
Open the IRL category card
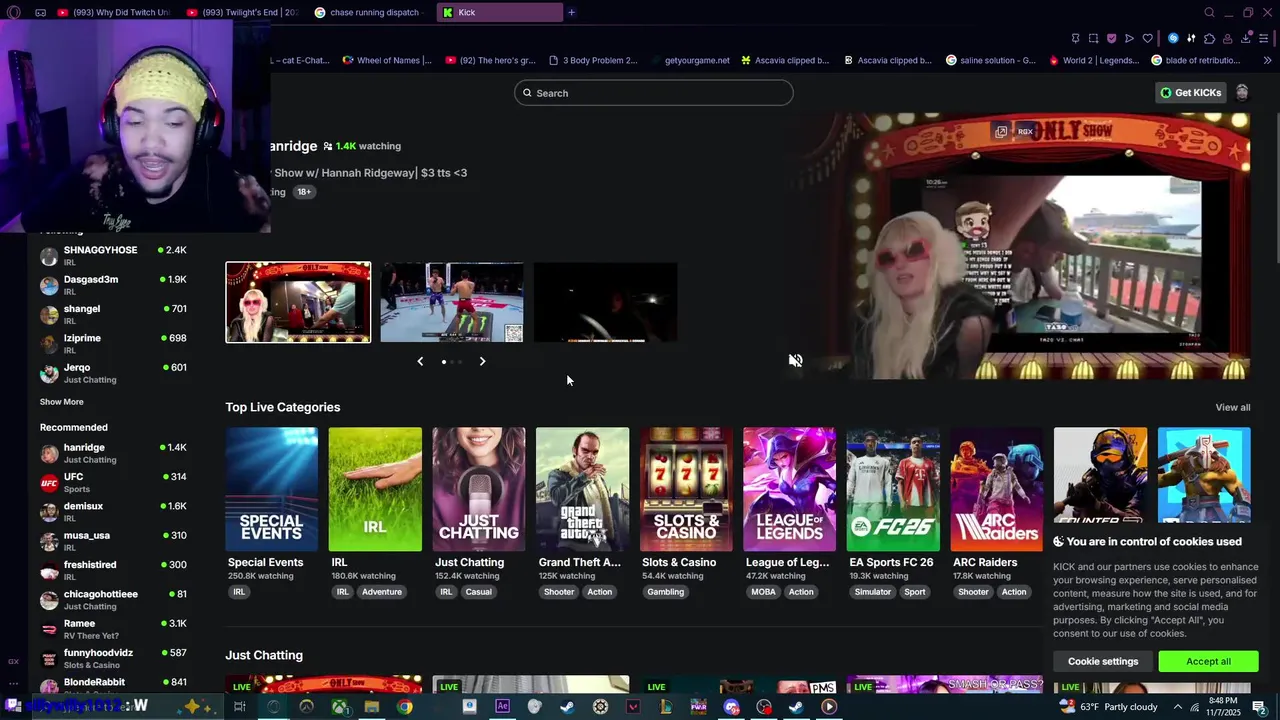pyautogui.click(x=375, y=489)
